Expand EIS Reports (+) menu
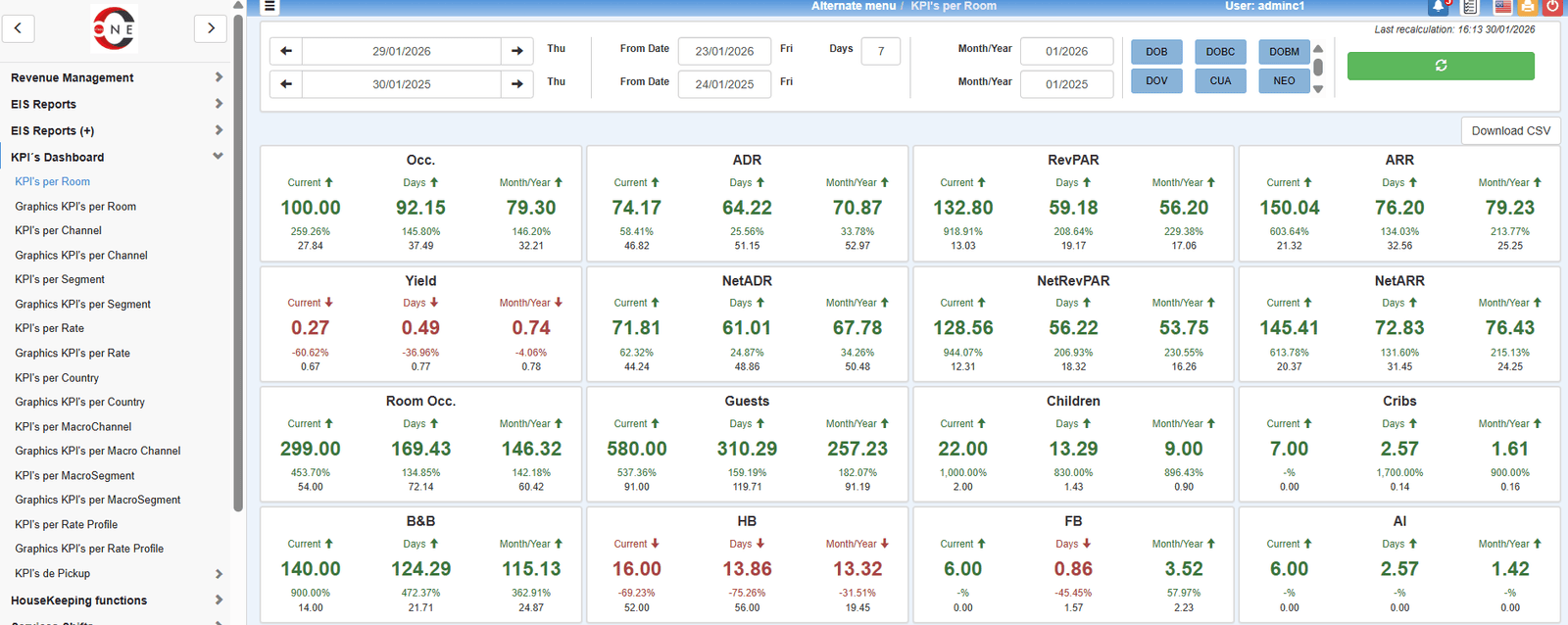Screen dimensions: 1568x625 point(116,130)
